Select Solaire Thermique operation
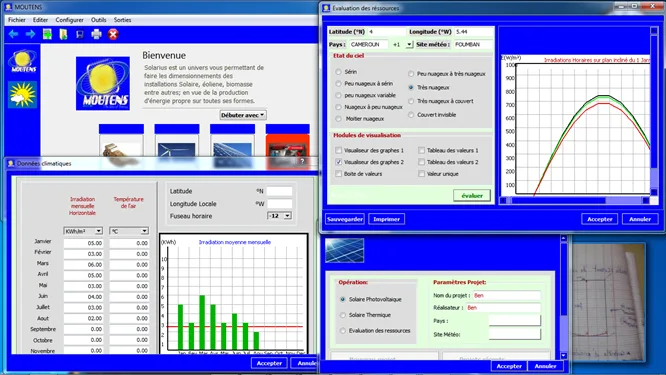This screenshot has height=375, width=666. pos(343,315)
